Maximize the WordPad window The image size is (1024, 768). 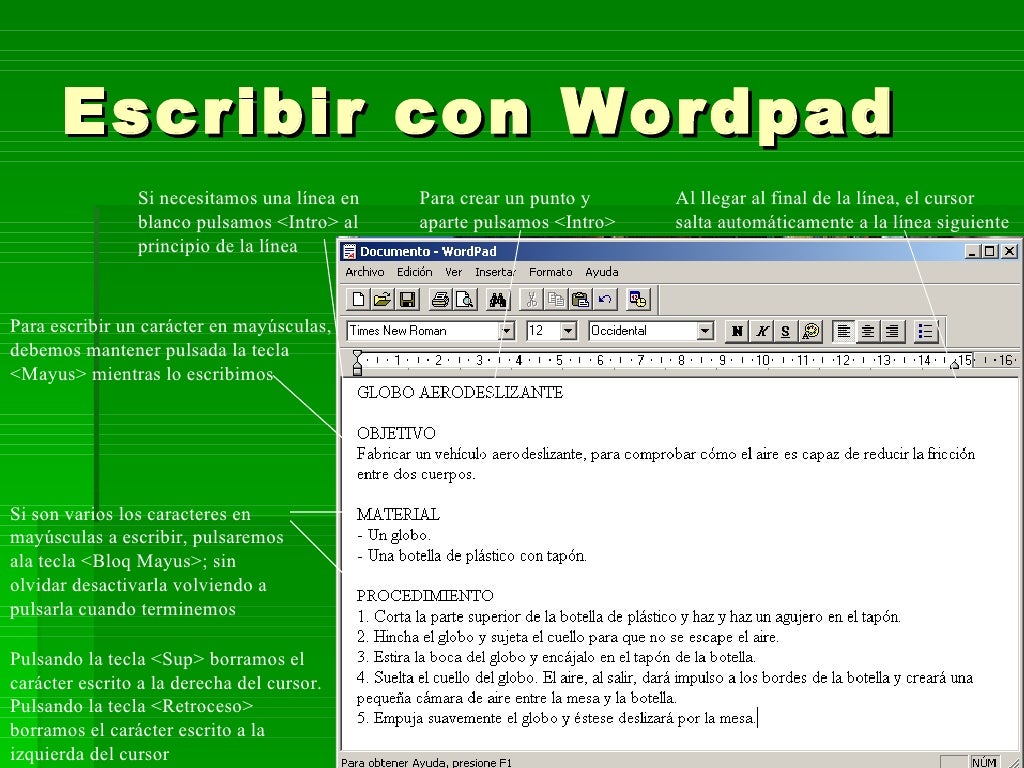tap(990, 251)
